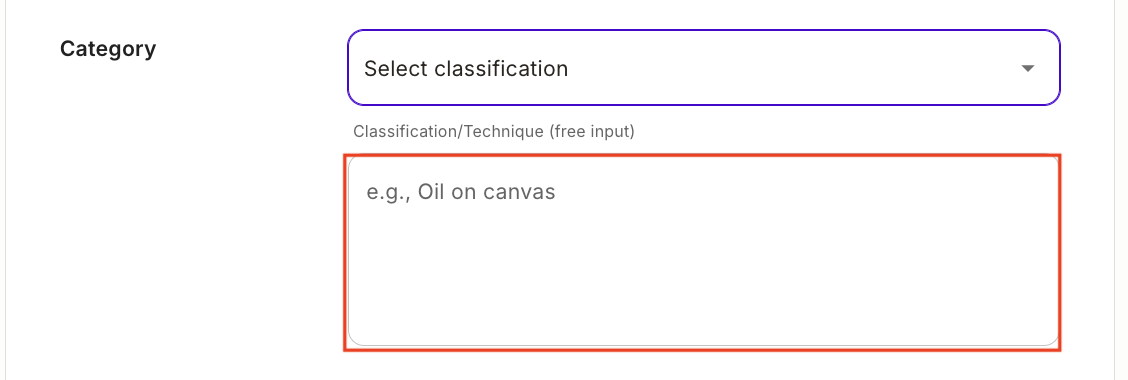Click inside the red-highlighted technique box
The height and width of the screenshot is (380, 1128).
click(x=704, y=250)
